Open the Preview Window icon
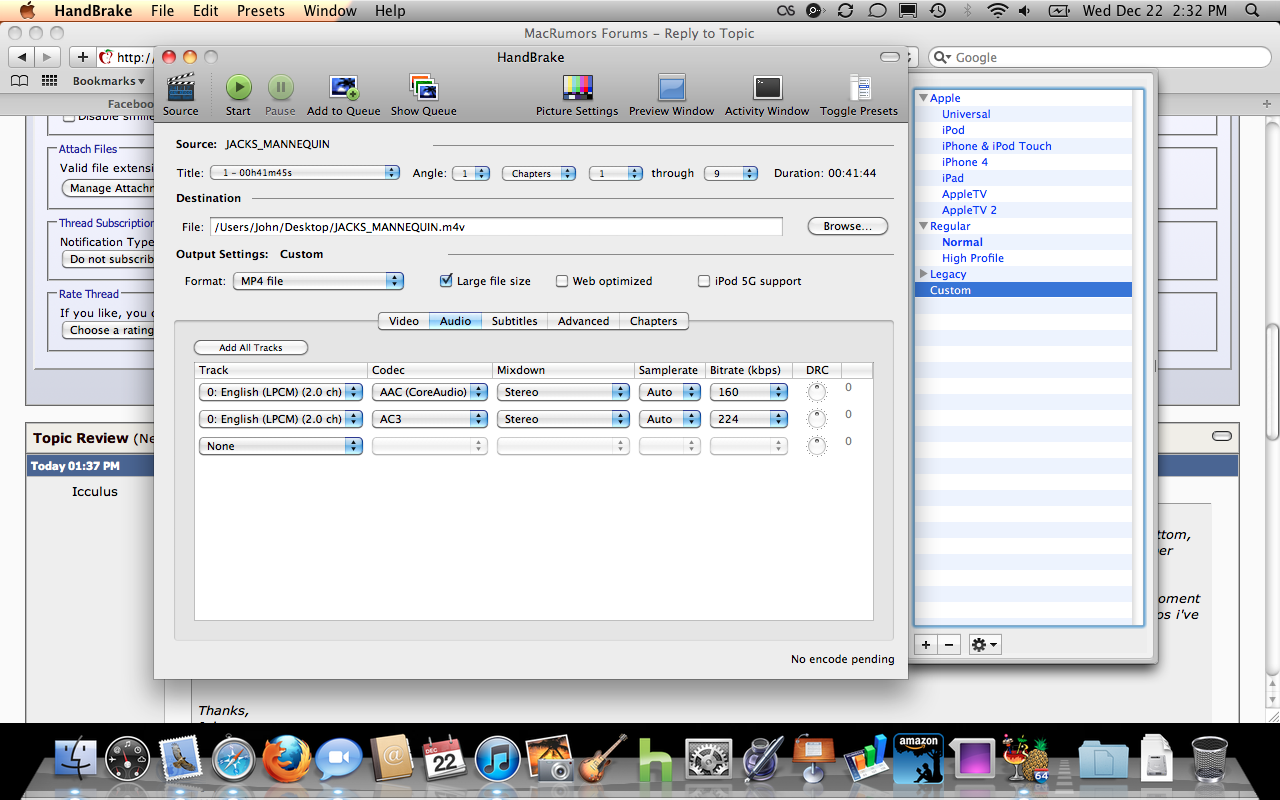 [672, 88]
